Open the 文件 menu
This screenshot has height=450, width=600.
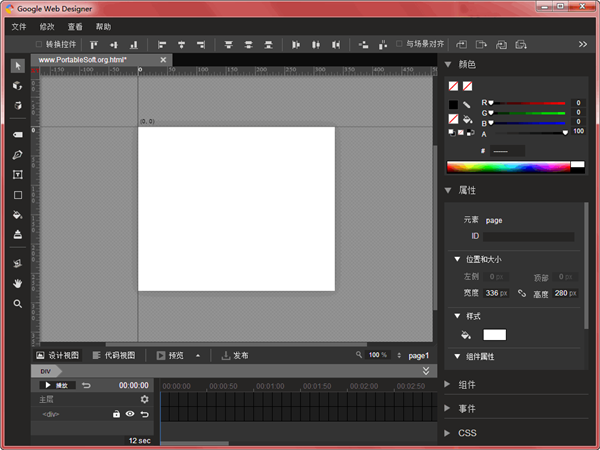pos(19,26)
